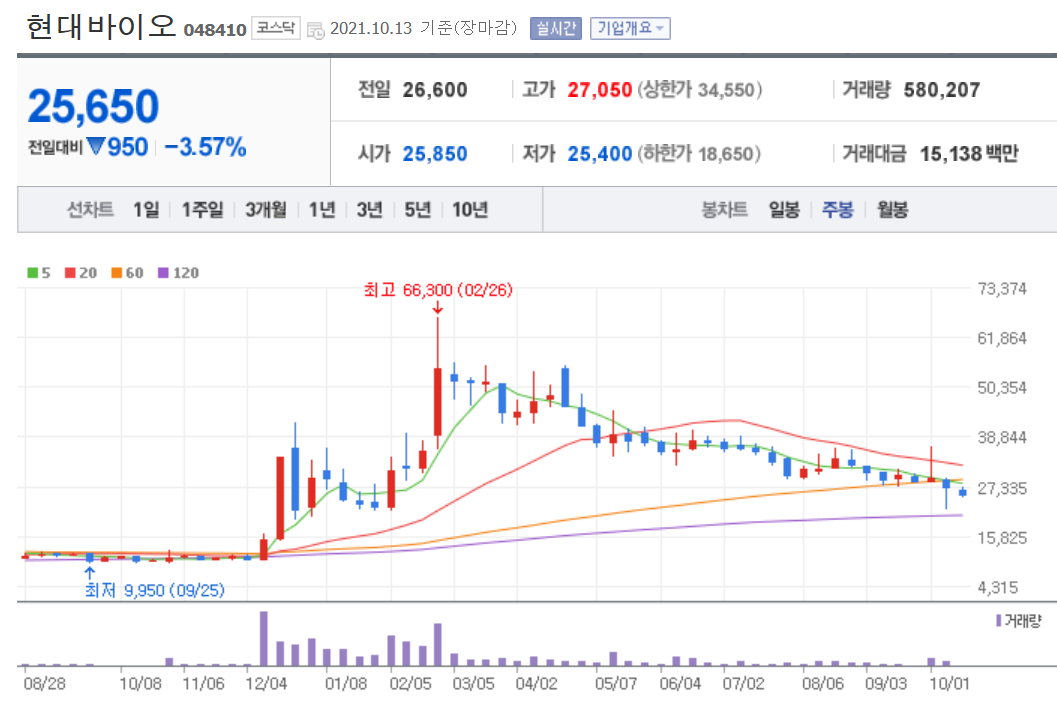Click the green 5 moving average swatch
This screenshot has width=1057, height=702.
pos(32,272)
